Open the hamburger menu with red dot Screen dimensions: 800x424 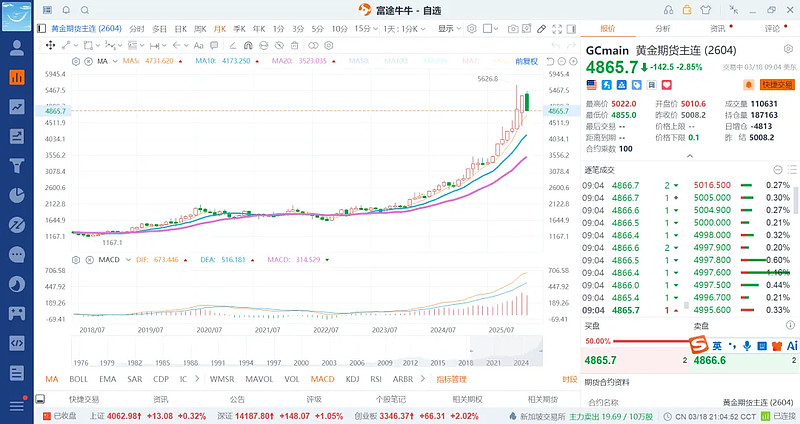tap(17, 405)
